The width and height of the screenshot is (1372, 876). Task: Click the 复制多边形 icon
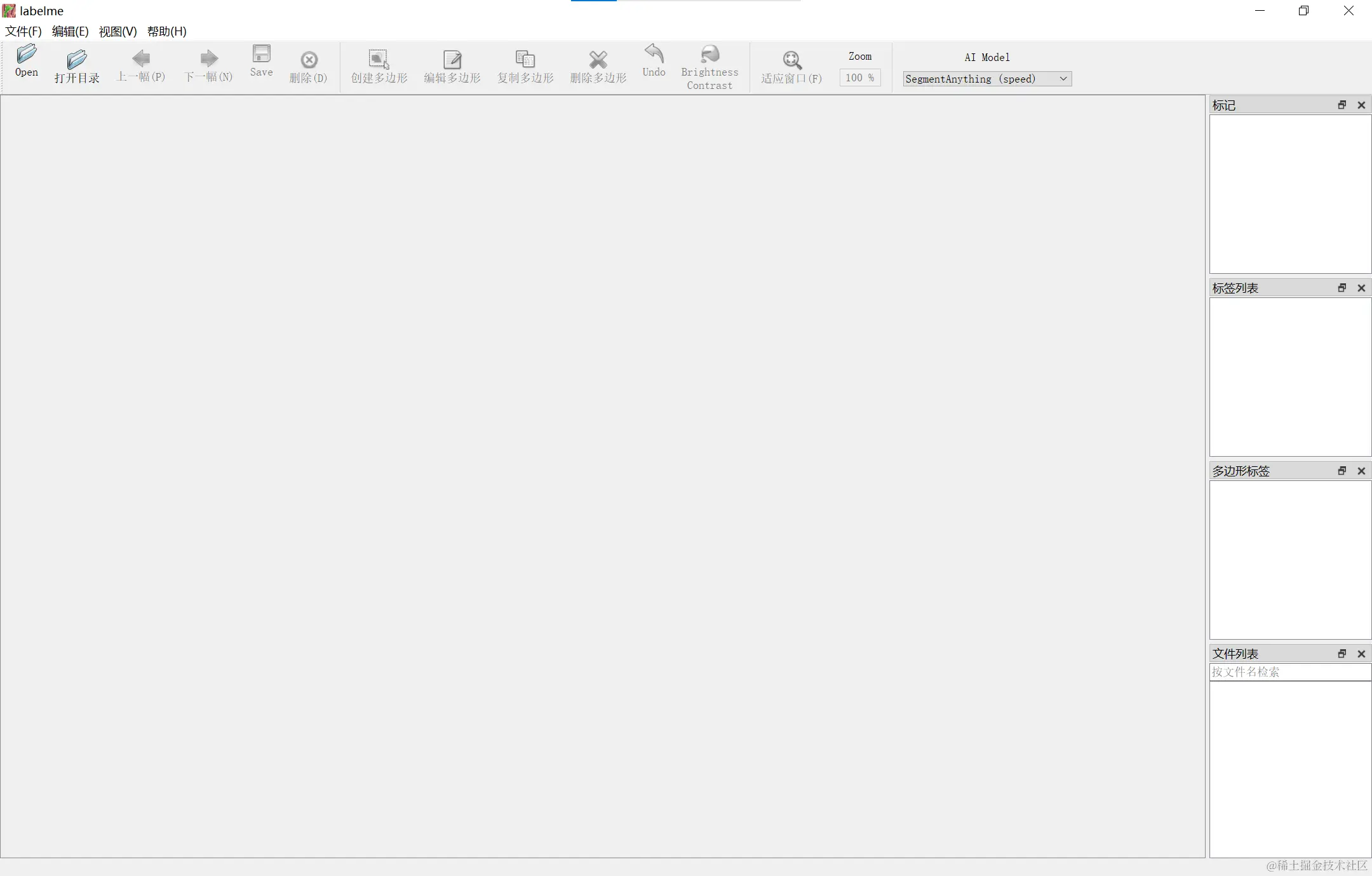[525, 60]
